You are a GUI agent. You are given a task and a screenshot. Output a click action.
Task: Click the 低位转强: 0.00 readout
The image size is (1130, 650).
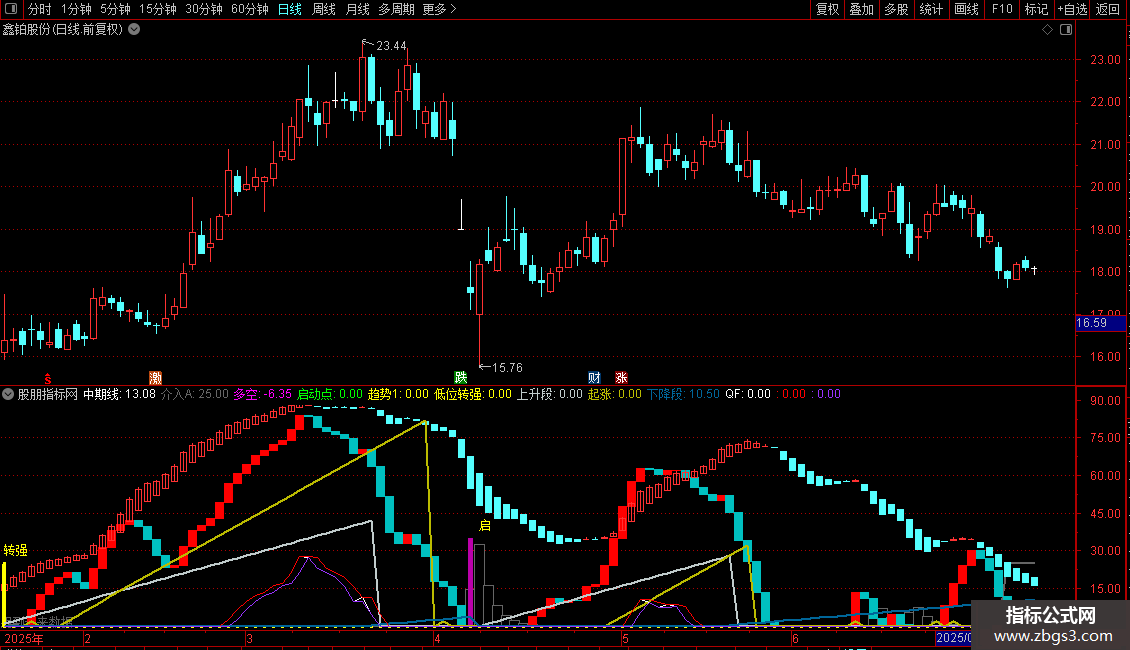click(473, 394)
